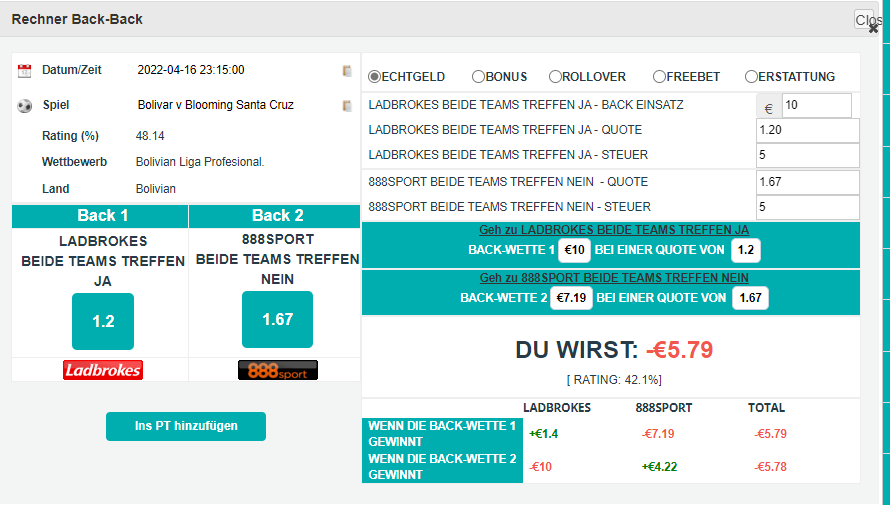Click the match name Bolivar v Blooming Santa Cruz

tap(216, 105)
